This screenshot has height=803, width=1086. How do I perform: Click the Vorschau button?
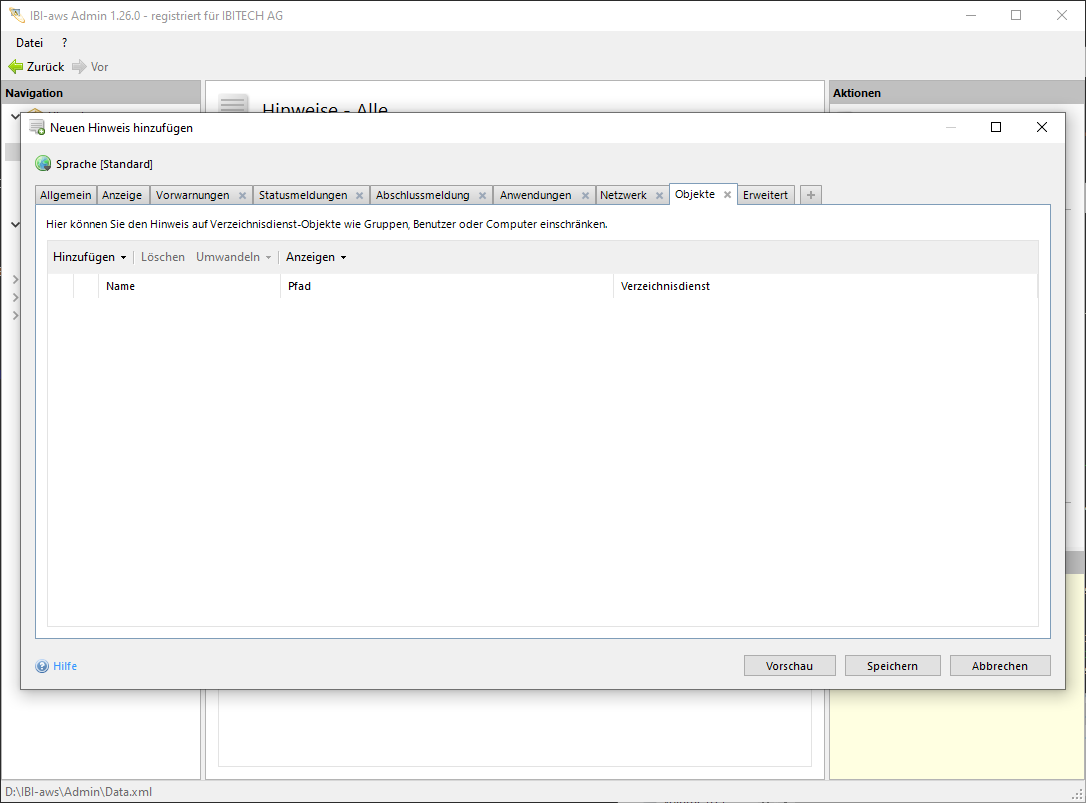[789, 666]
